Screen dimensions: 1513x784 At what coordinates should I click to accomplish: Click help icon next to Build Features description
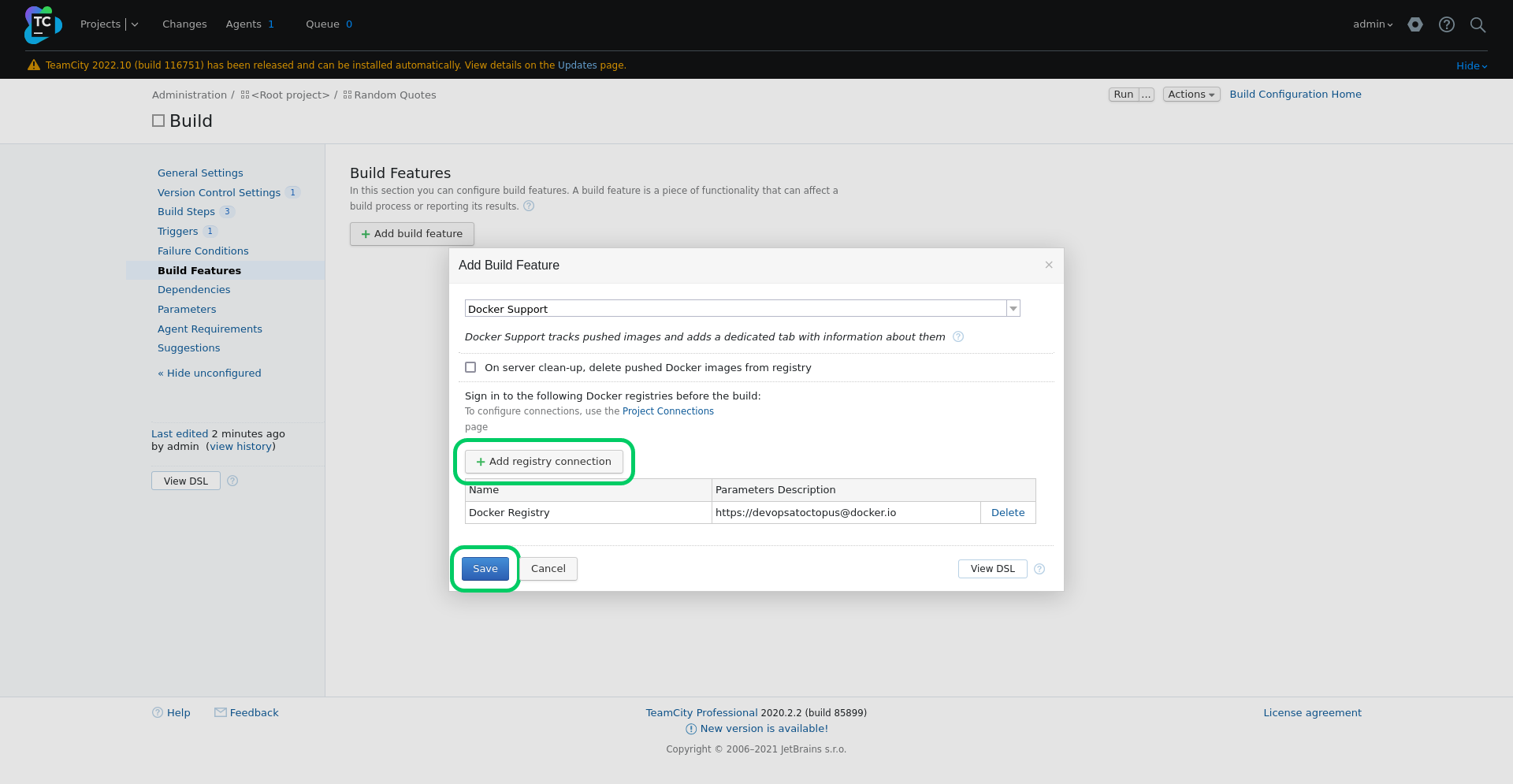529,206
